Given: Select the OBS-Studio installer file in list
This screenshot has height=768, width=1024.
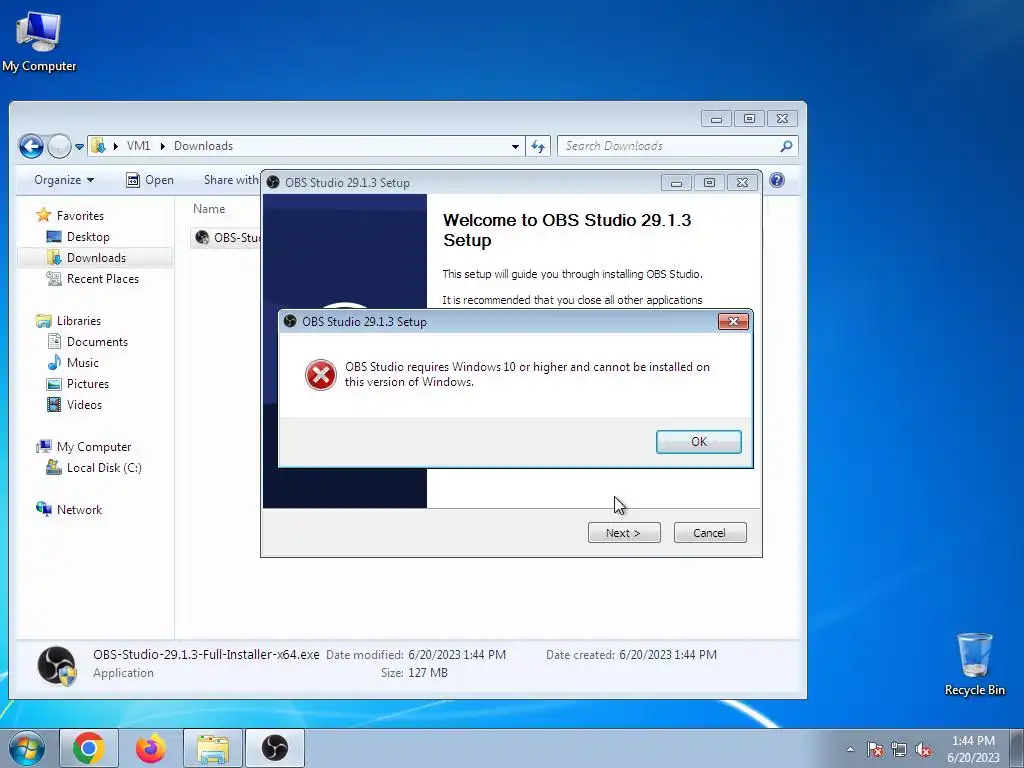Looking at the screenshot, I should click(227, 238).
